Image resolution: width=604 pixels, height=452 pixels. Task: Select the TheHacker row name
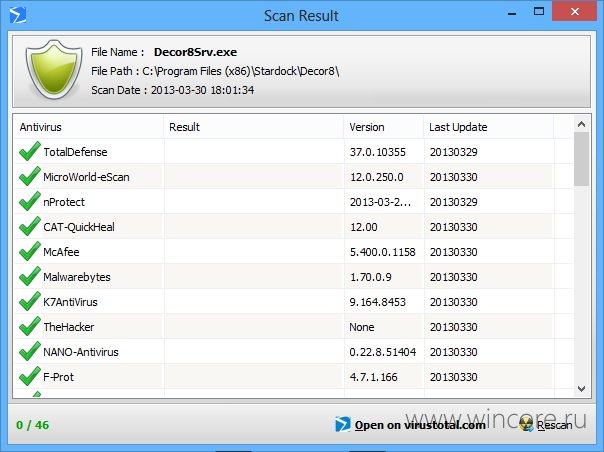69,327
